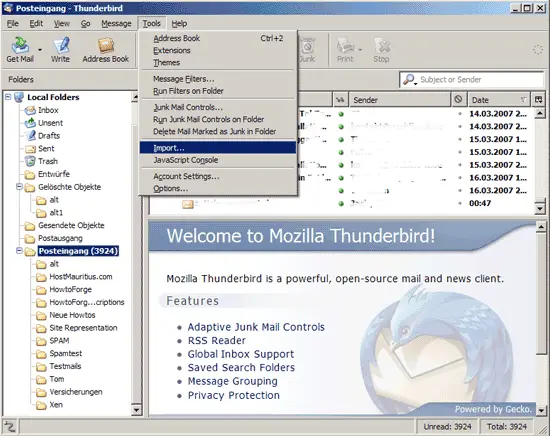Select the Testmails folder
This screenshot has height=436, width=550.
point(65,366)
